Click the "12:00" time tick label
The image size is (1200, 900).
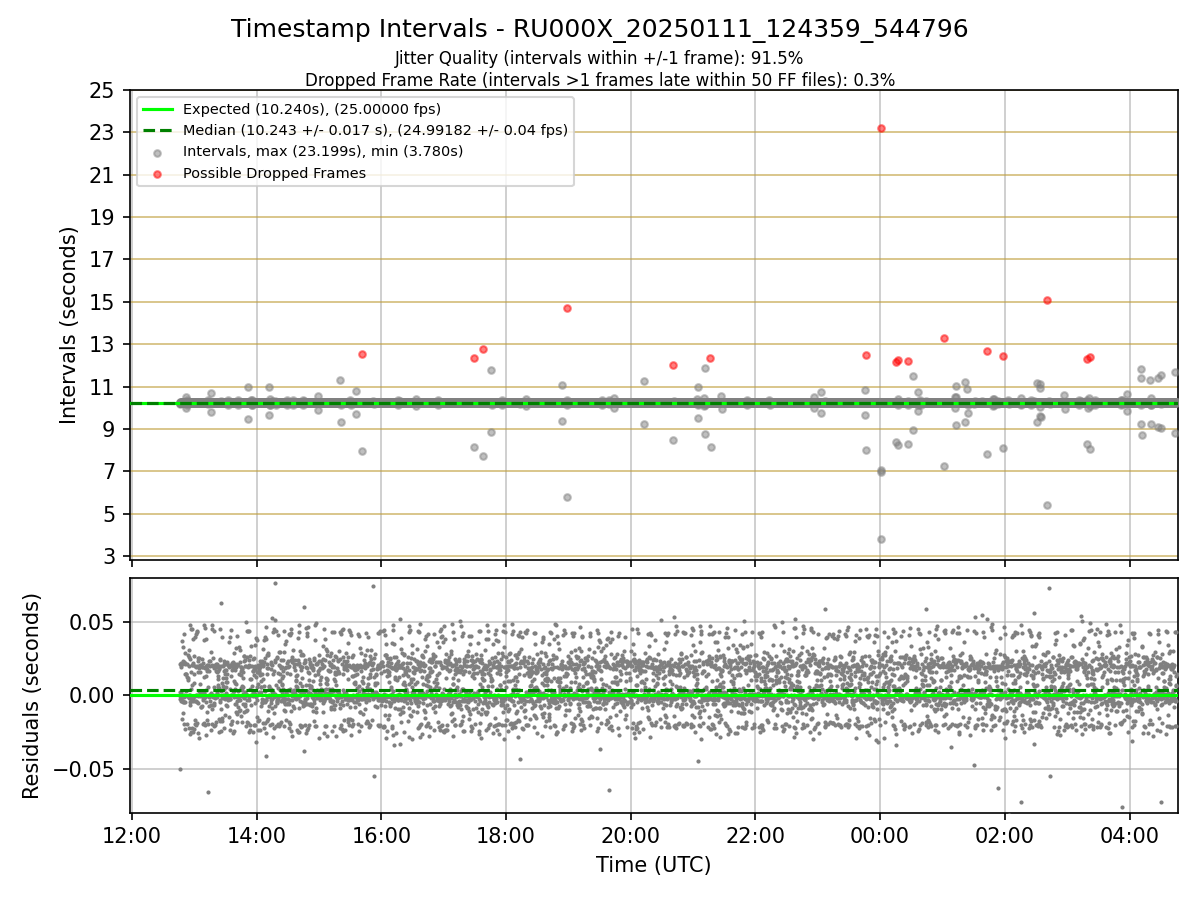(x=132, y=833)
